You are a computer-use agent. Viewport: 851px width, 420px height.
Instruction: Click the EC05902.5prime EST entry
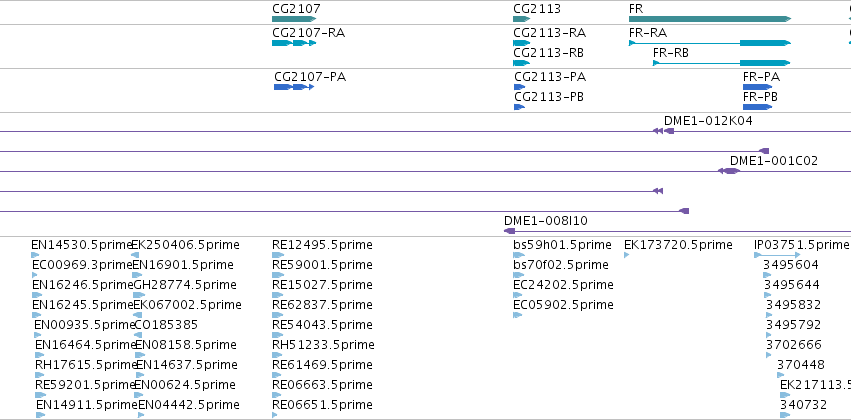pos(563,304)
